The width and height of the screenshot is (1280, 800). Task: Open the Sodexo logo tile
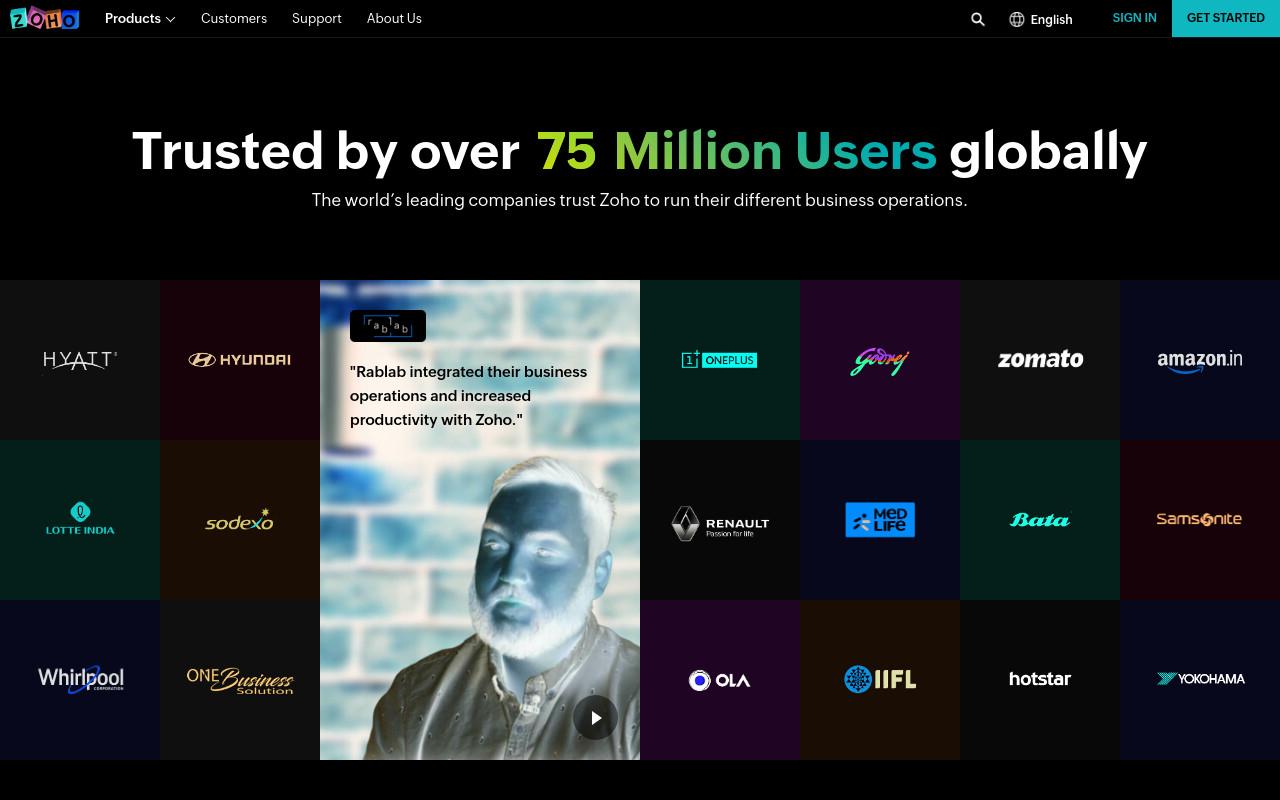[x=240, y=520]
